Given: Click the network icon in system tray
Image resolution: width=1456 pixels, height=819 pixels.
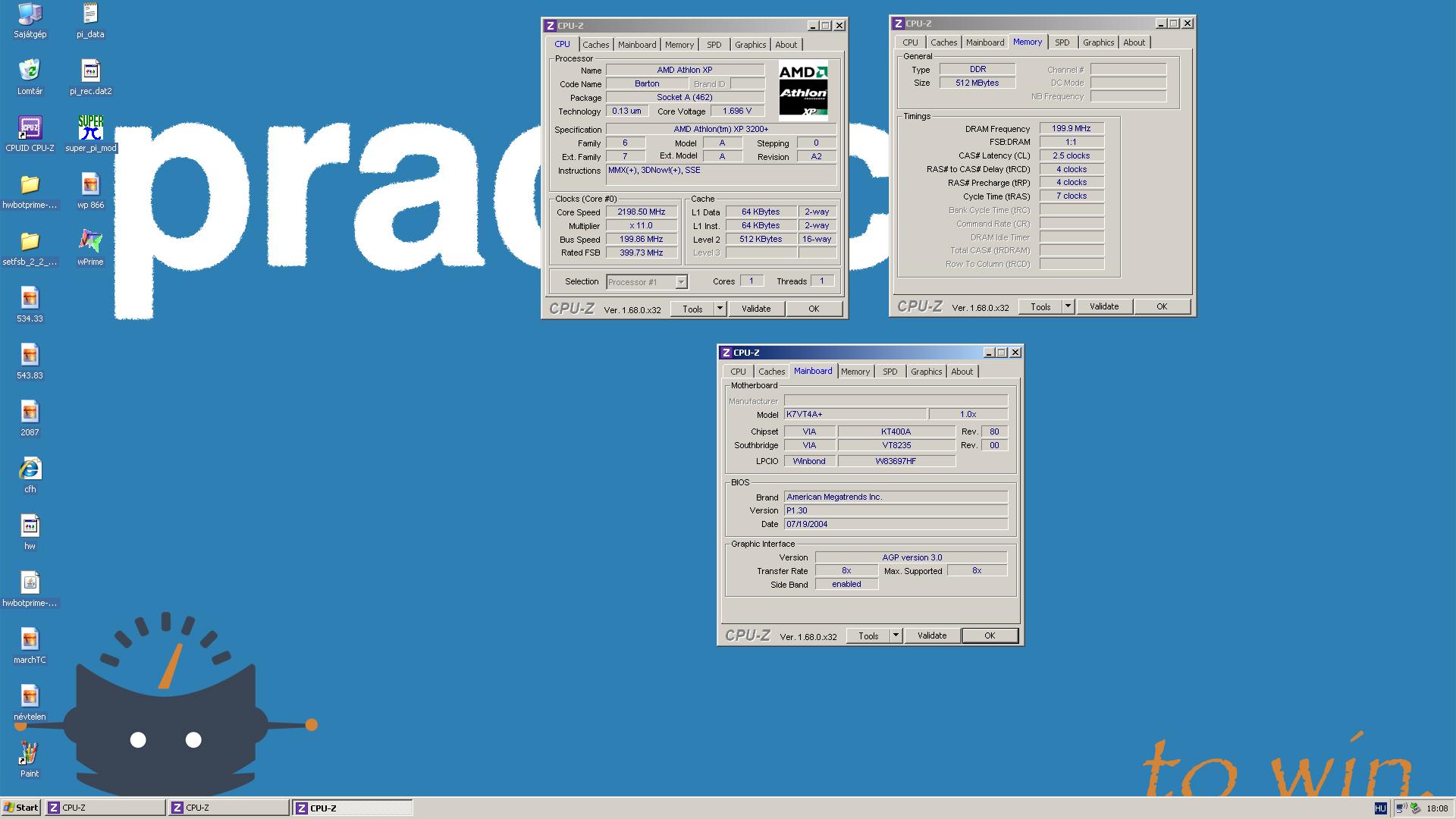Looking at the screenshot, I should [1401, 808].
